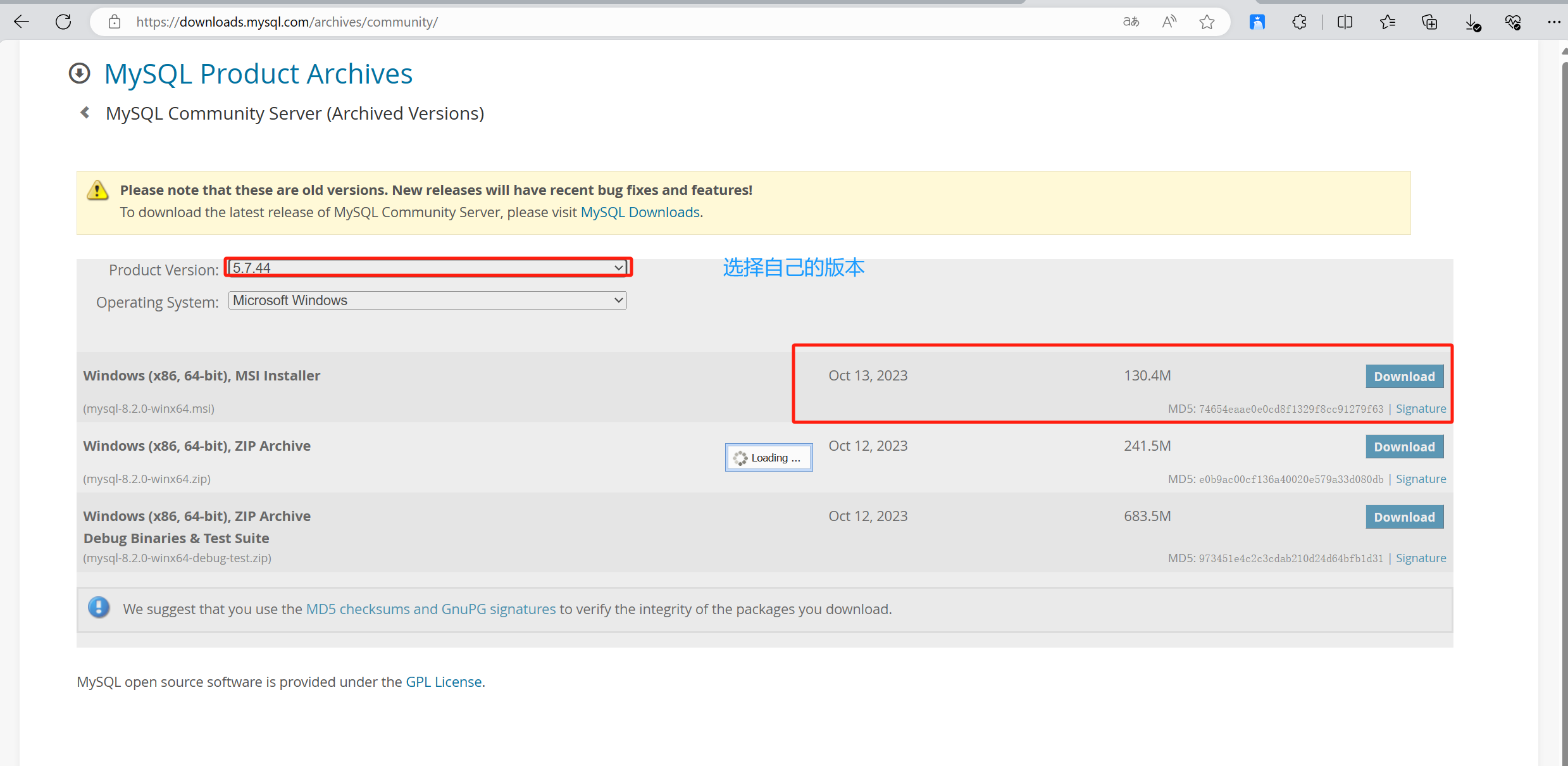This screenshot has width=1568, height=766.
Task: Add page to favorites star
Action: pyautogui.click(x=1207, y=22)
